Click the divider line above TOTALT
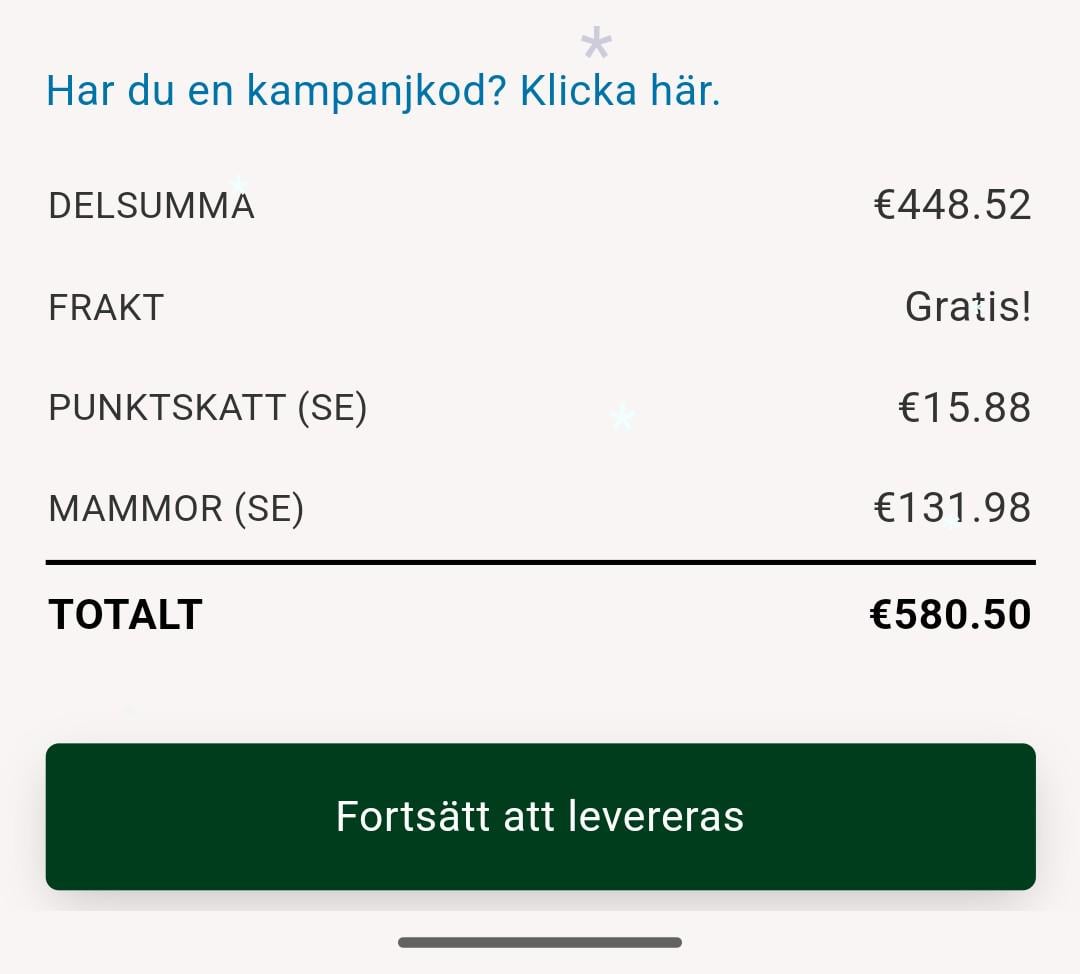1080x974 pixels. 541,563
